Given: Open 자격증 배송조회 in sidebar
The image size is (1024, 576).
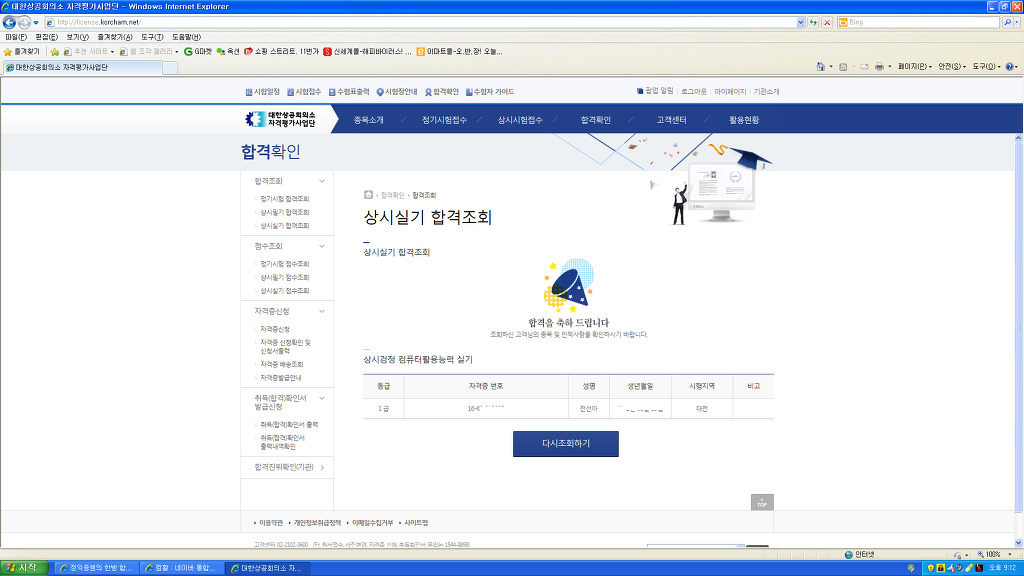Looking at the screenshot, I should coord(281,364).
